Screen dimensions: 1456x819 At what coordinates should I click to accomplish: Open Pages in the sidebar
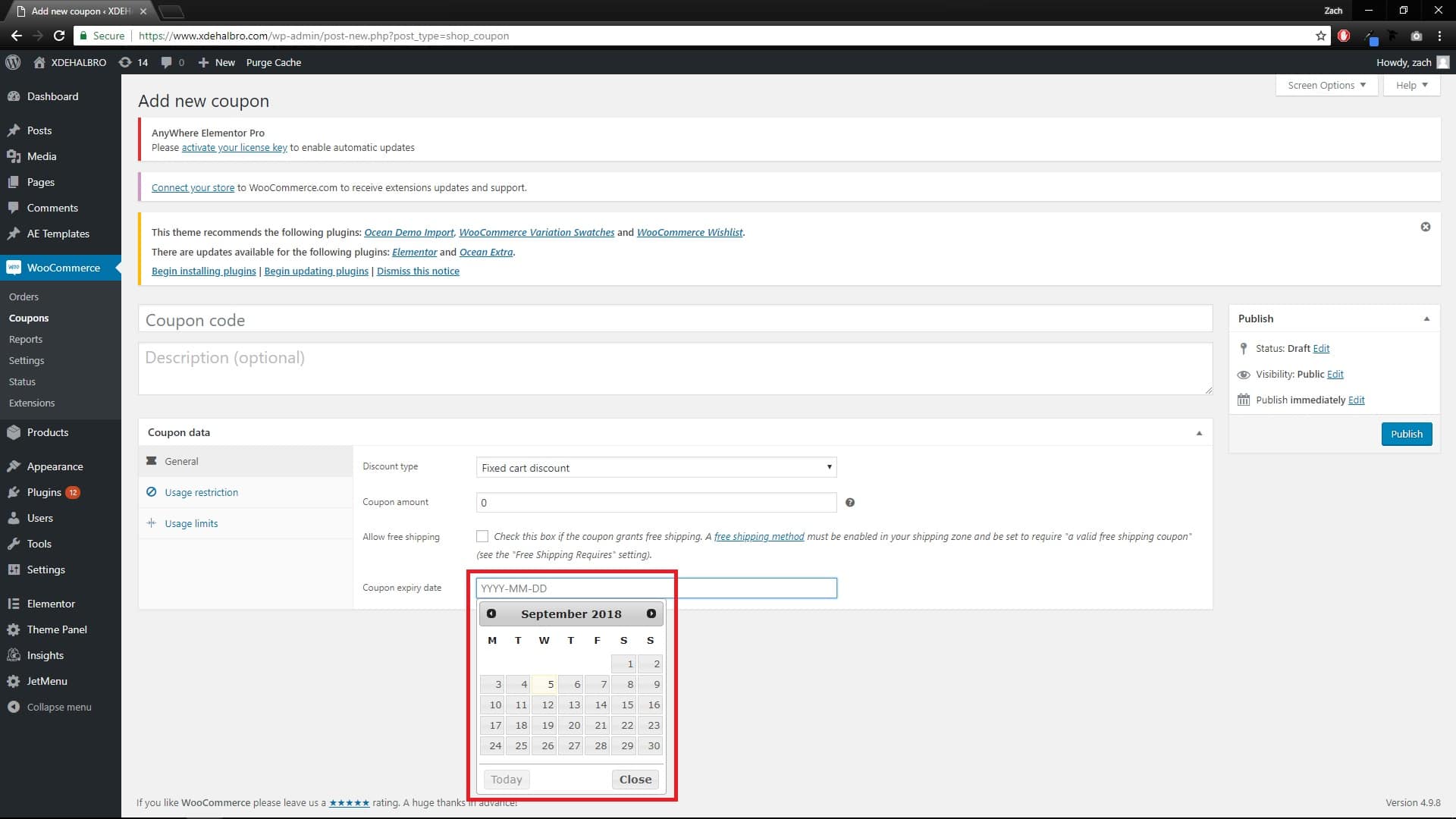tap(61, 182)
